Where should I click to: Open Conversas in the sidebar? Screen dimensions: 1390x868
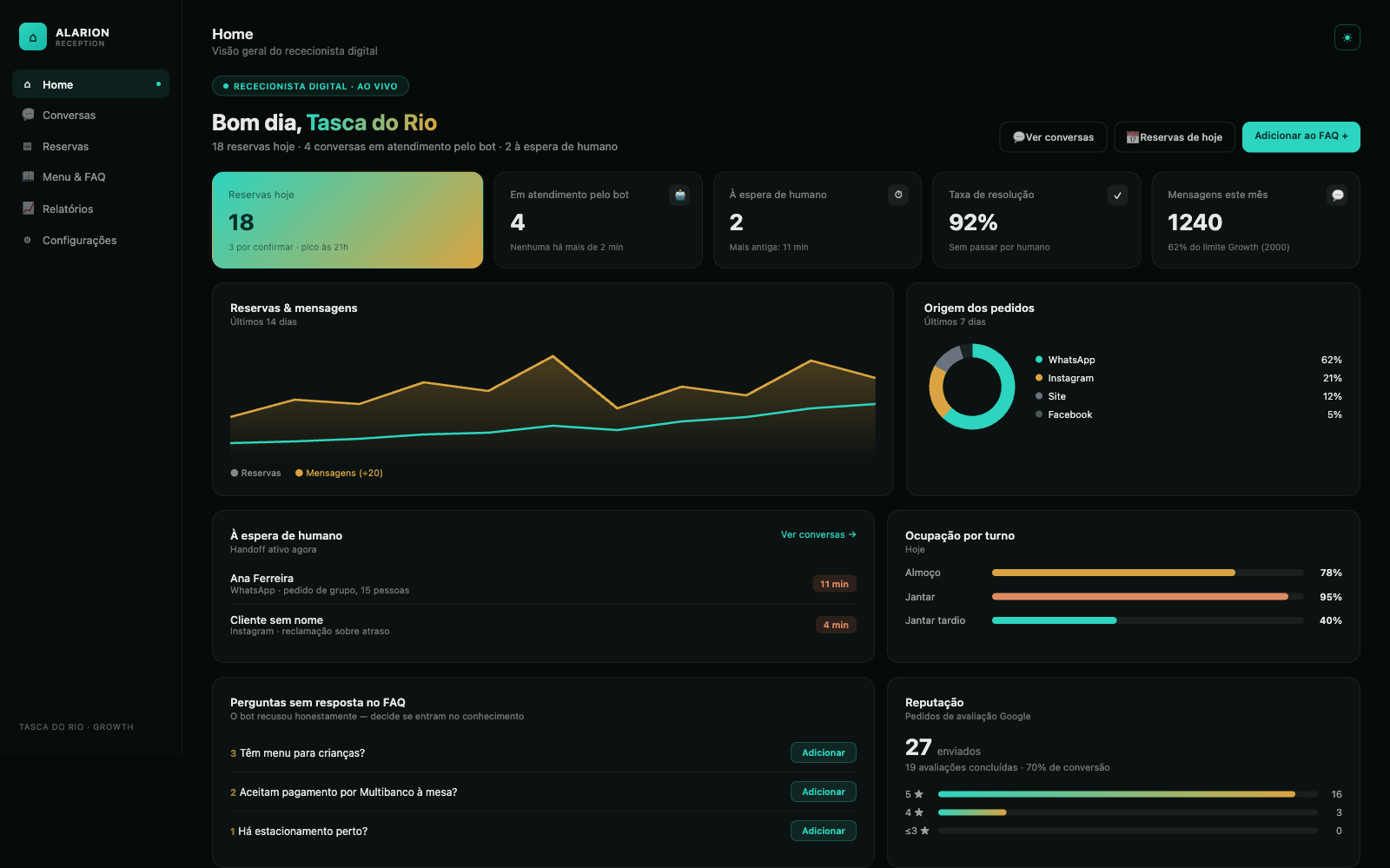90,116
